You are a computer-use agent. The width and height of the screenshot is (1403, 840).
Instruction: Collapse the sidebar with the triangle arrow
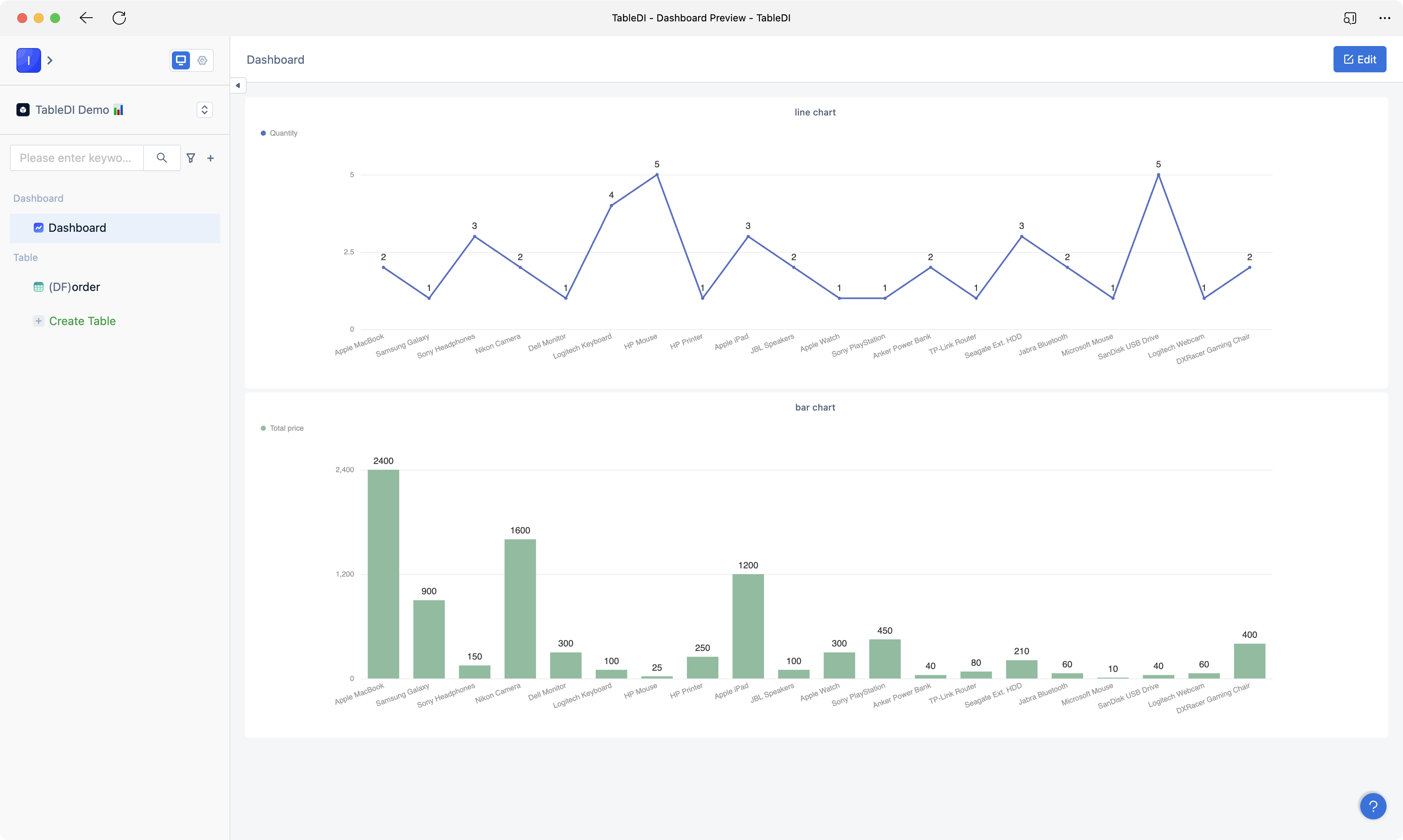click(238, 85)
